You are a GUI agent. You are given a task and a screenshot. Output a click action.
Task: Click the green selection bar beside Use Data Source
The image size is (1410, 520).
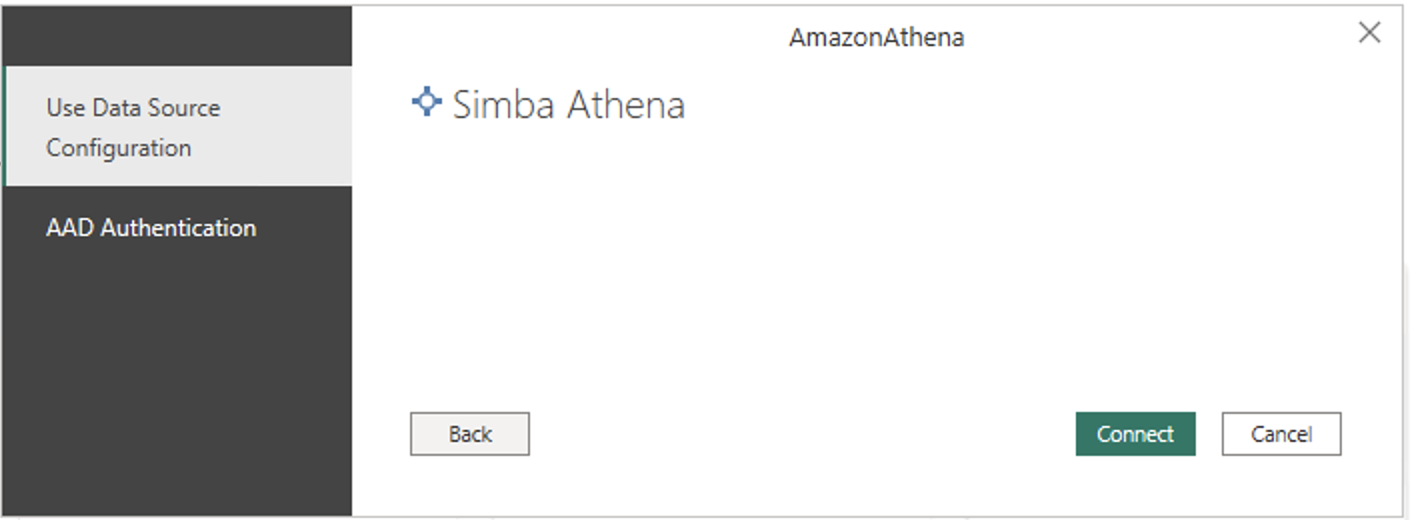[x=6, y=127]
